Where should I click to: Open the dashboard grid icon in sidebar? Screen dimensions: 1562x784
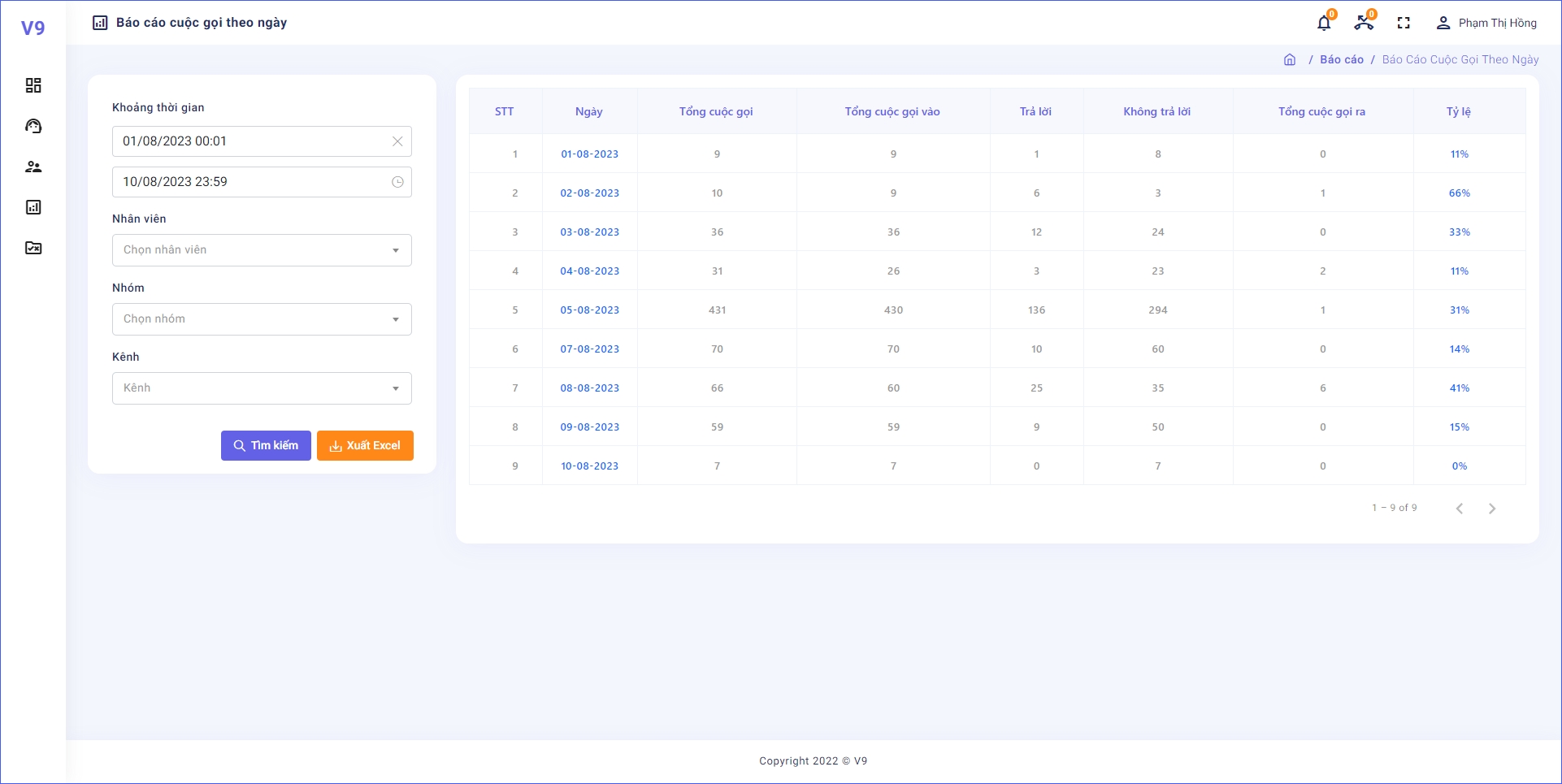tap(33, 85)
